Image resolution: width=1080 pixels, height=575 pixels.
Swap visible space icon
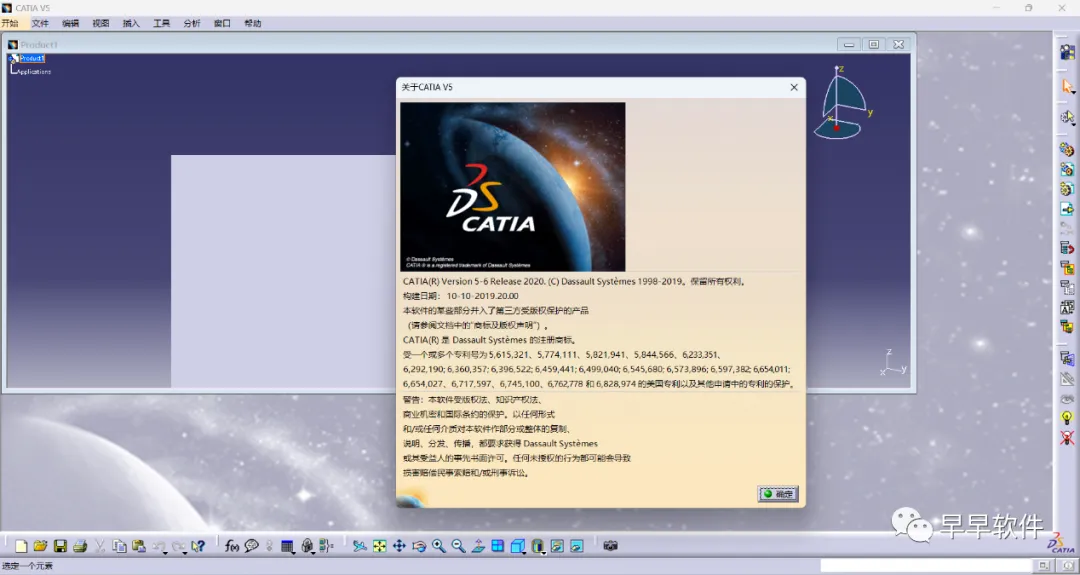click(577, 546)
